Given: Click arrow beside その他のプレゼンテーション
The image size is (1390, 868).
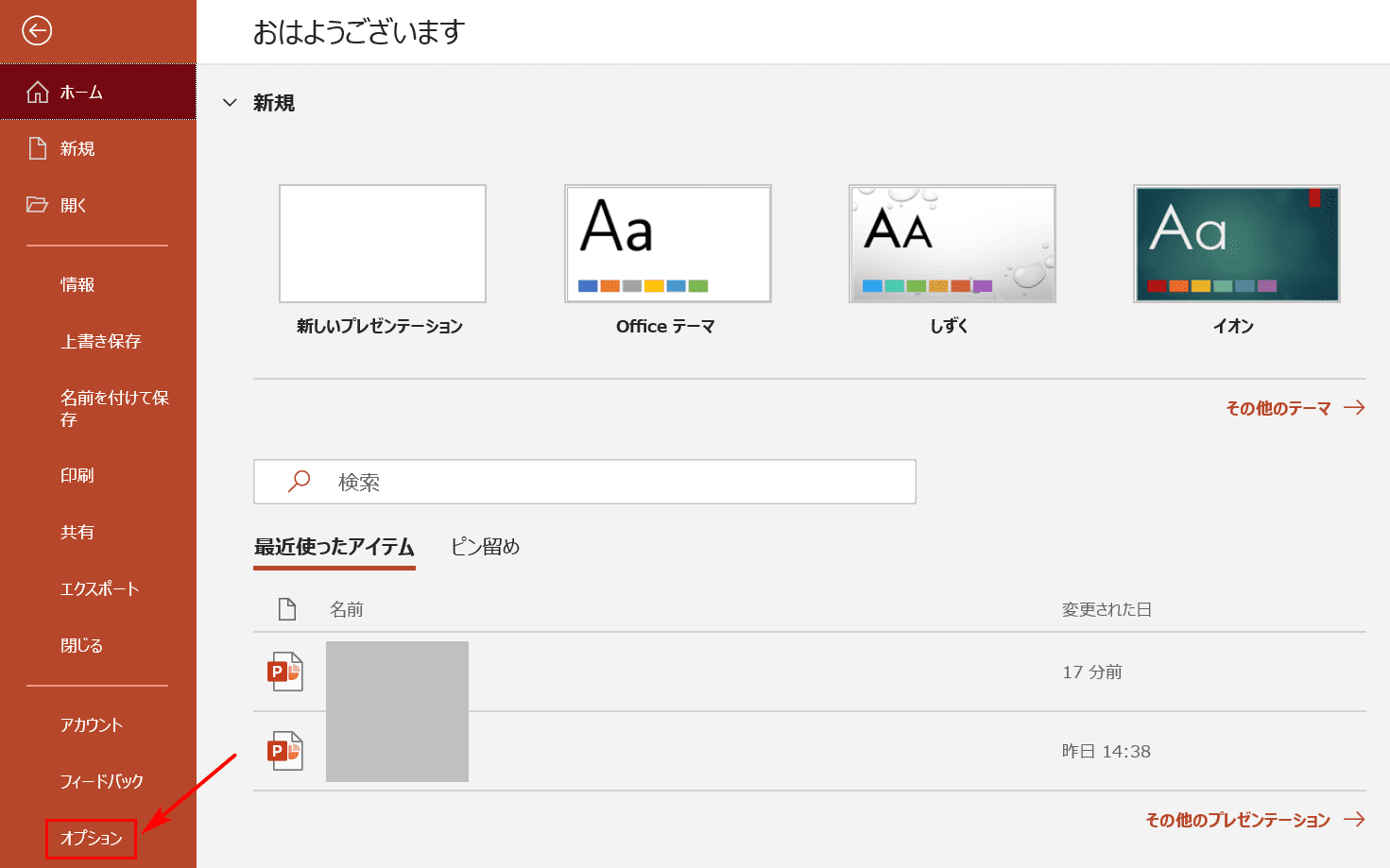Looking at the screenshot, I should point(1355,819).
